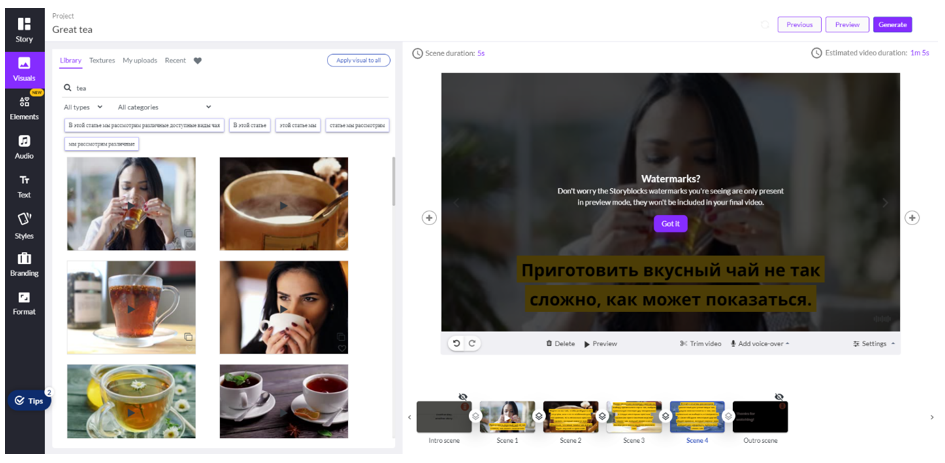945x463 pixels.
Task: Select keyword chip 'статье мы рассмотрим'
Action: click(x=357, y=125)
